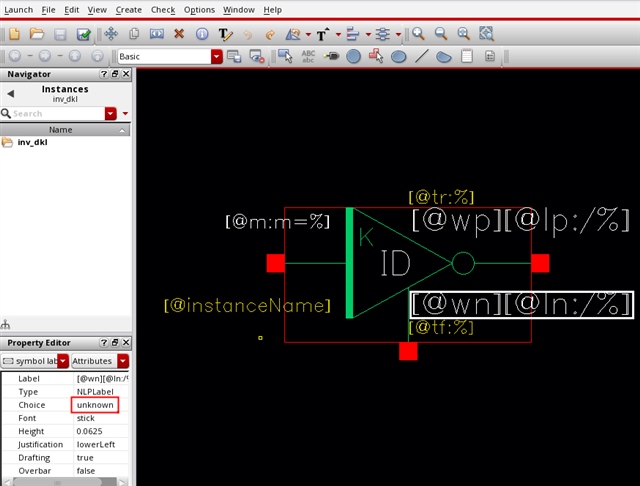Click the Delete red X icon
Viewport: 640px width, 486px height.
point(179,34)
